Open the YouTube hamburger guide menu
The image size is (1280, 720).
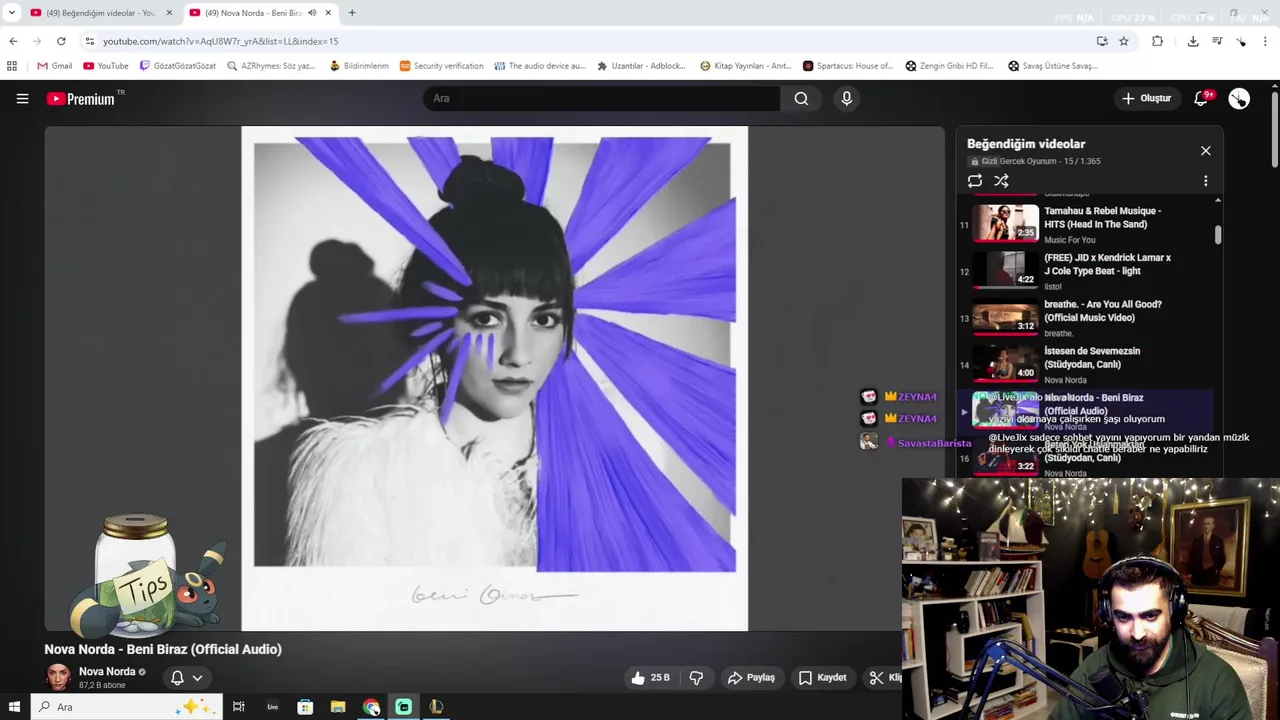[x=22, y=98]
